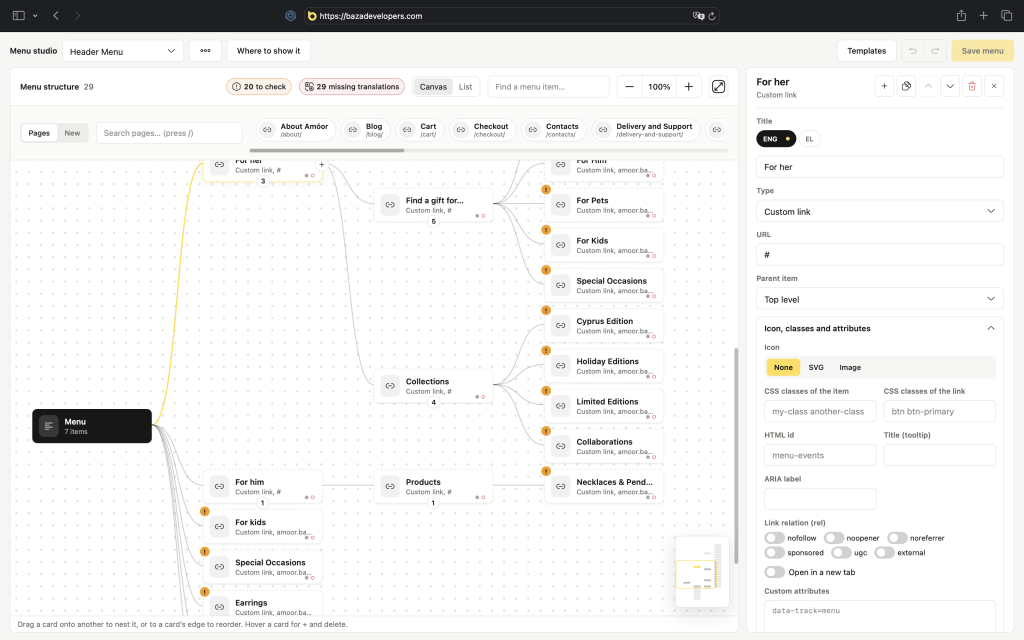Image resolution: width=1024 pixels, height=640 pixels.
Task: Switch to List view
Action: click(x=465, y=87)
